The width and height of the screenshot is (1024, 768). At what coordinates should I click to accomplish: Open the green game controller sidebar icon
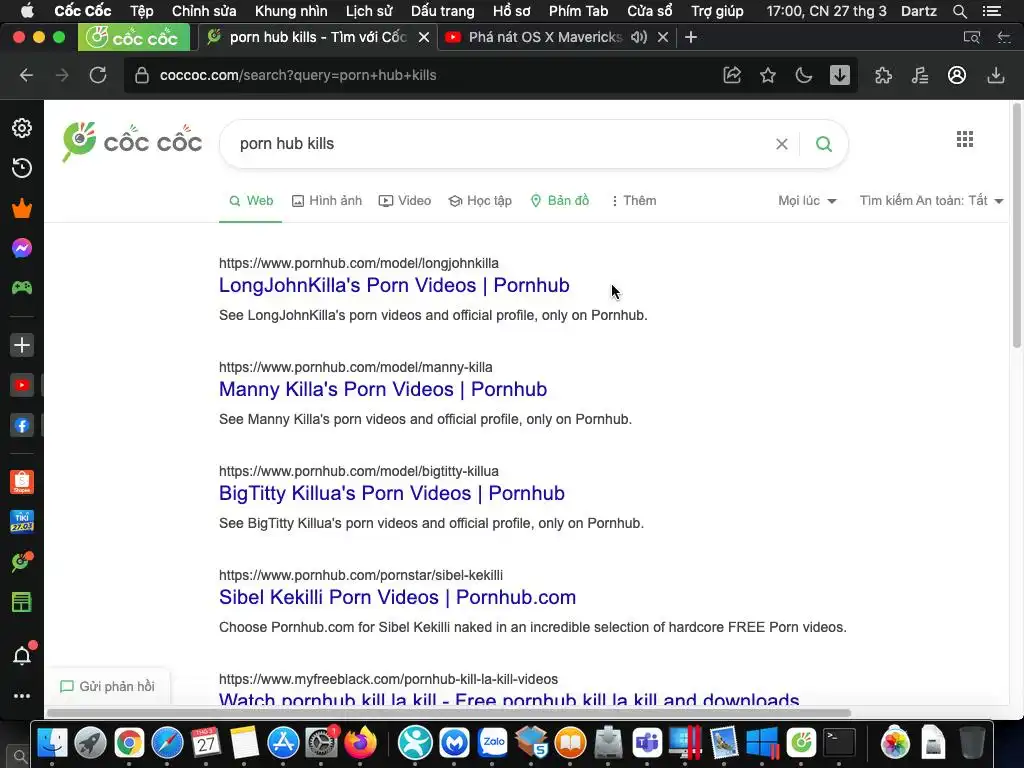22,288
